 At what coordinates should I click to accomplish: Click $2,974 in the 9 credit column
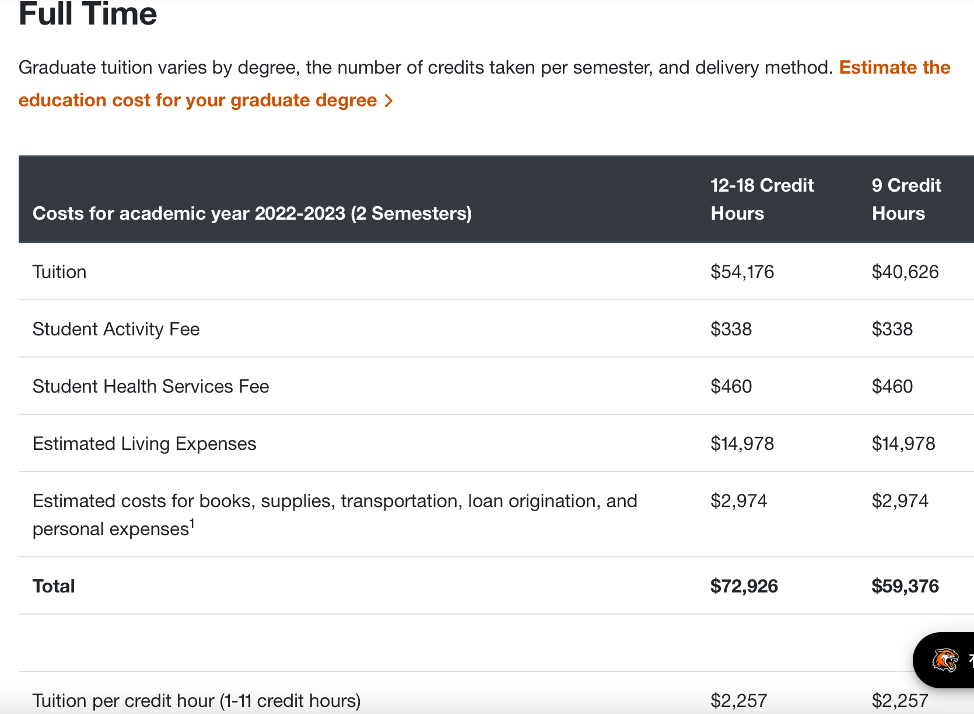point(900,501)
